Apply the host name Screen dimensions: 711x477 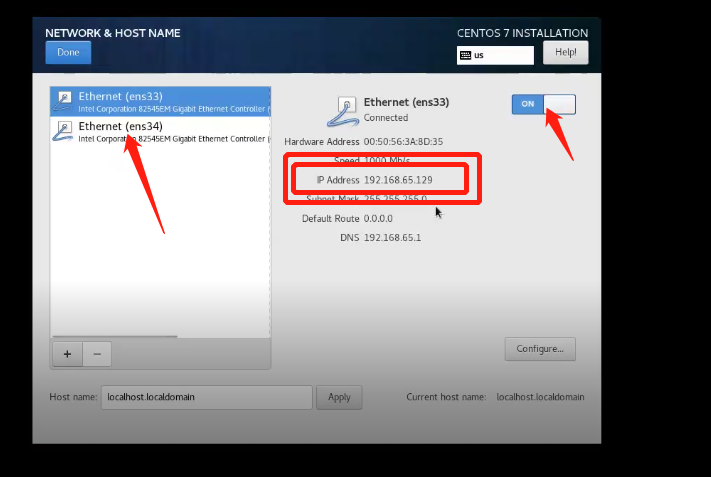point(339,397)
